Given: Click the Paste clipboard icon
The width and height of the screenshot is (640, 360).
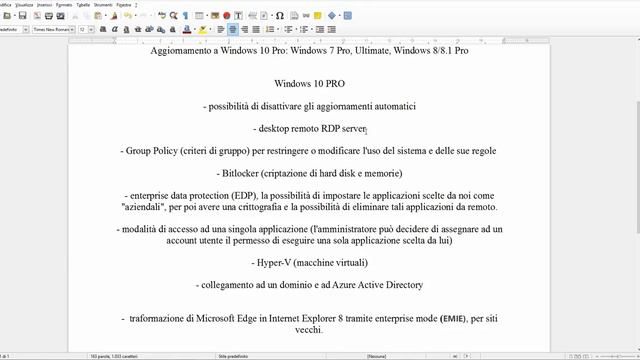Looking at the screenshot, I should point(98,16).
